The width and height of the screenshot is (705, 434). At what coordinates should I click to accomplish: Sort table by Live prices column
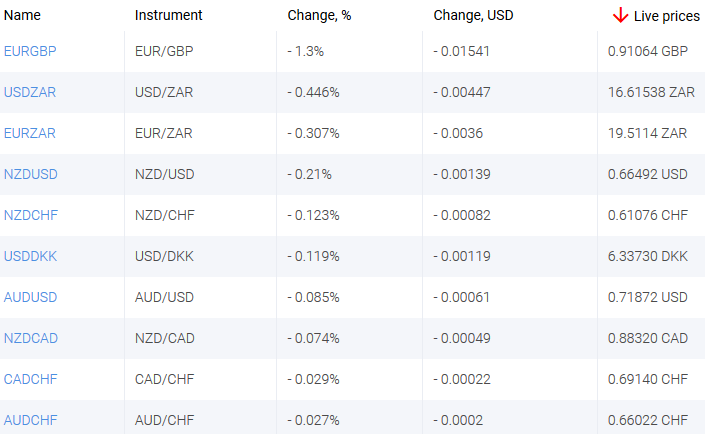click(x=667, y=16)
